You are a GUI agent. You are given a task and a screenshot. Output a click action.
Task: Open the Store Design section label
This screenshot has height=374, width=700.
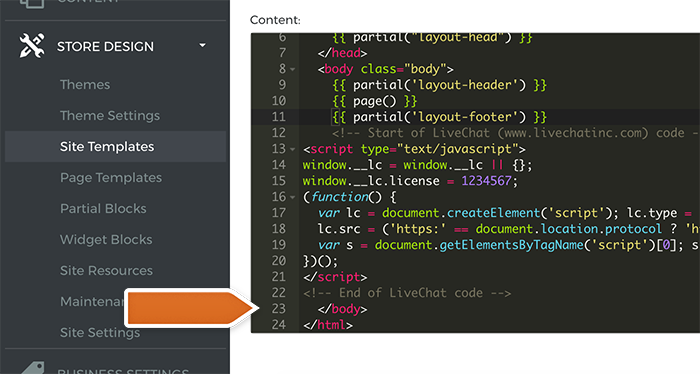105,46
